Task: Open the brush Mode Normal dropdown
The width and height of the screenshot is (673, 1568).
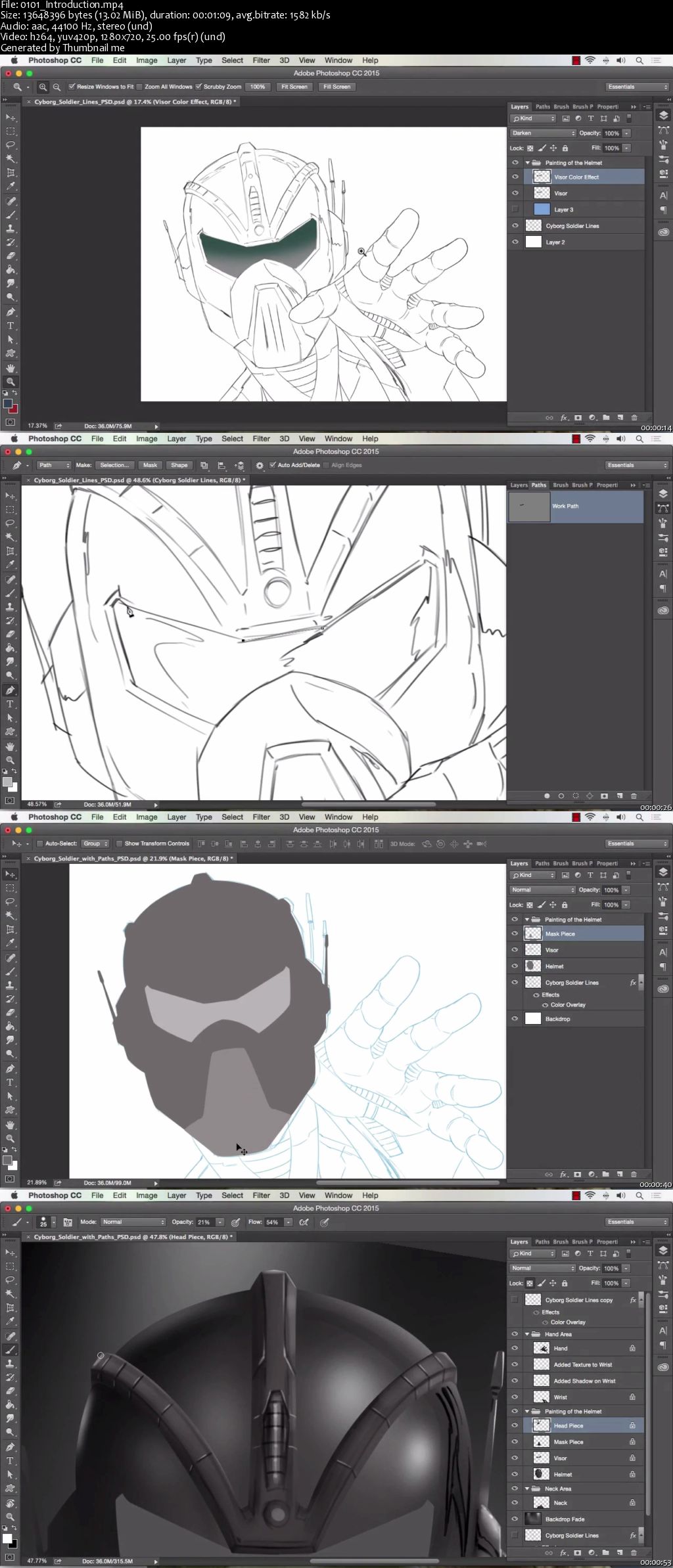Action: (133, 1222)
